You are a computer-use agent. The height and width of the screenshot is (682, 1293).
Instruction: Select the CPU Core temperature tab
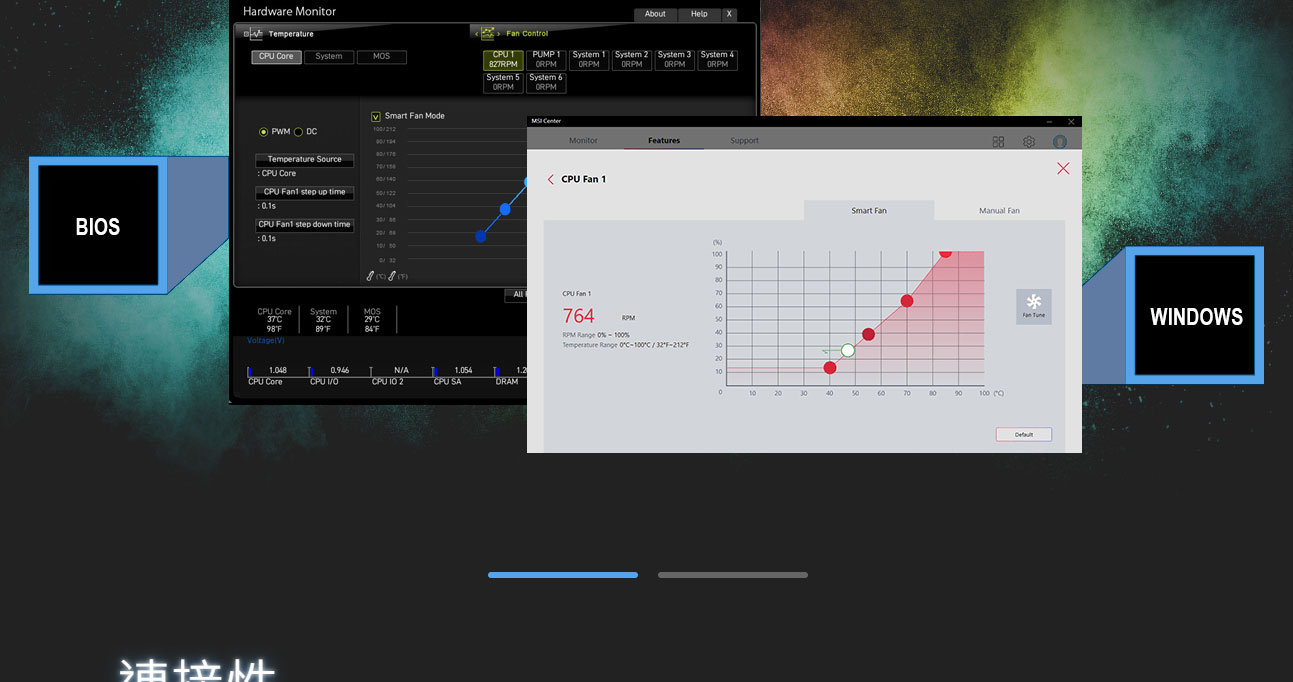click(x=276, y=57)
